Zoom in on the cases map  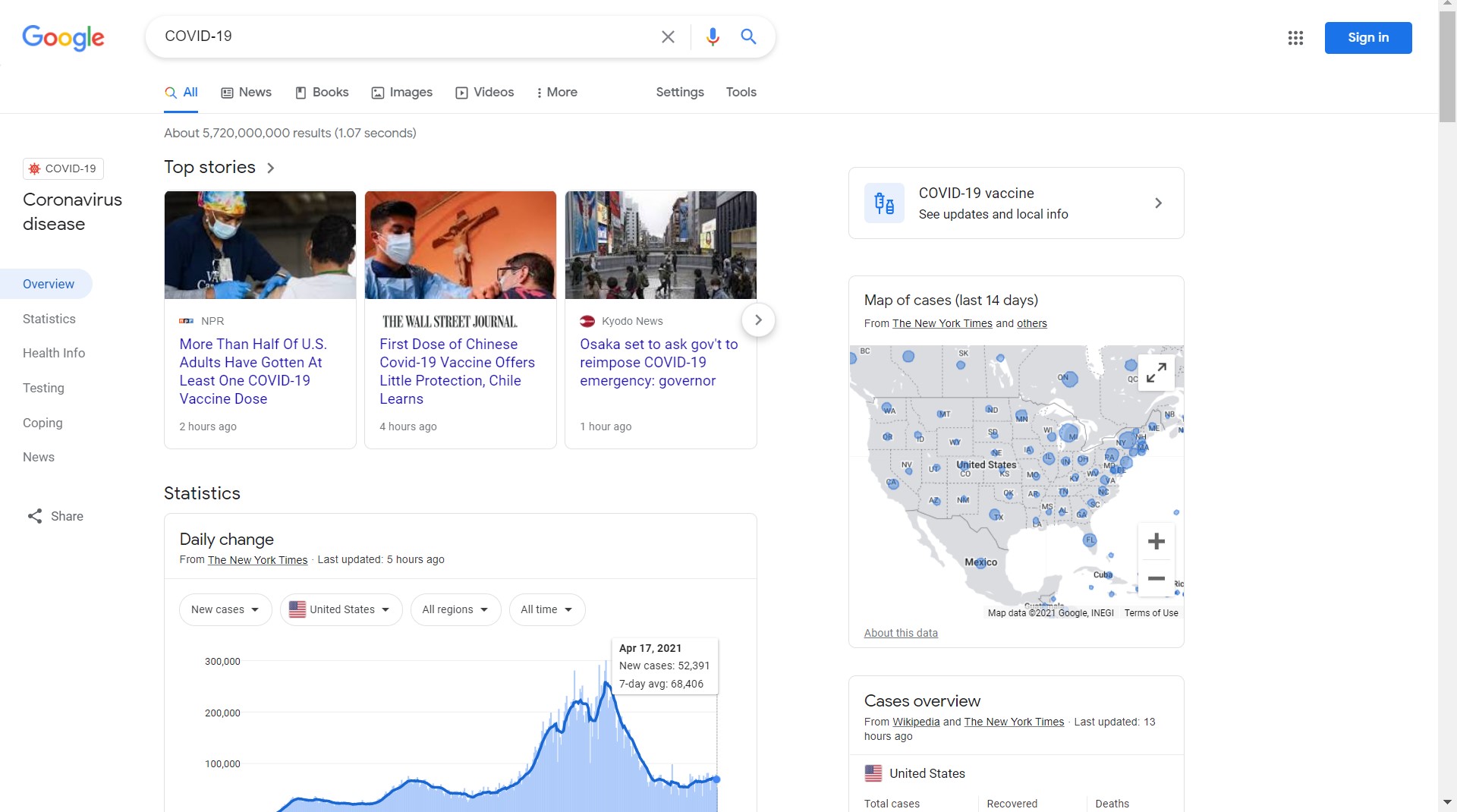tap(1156, 541)
